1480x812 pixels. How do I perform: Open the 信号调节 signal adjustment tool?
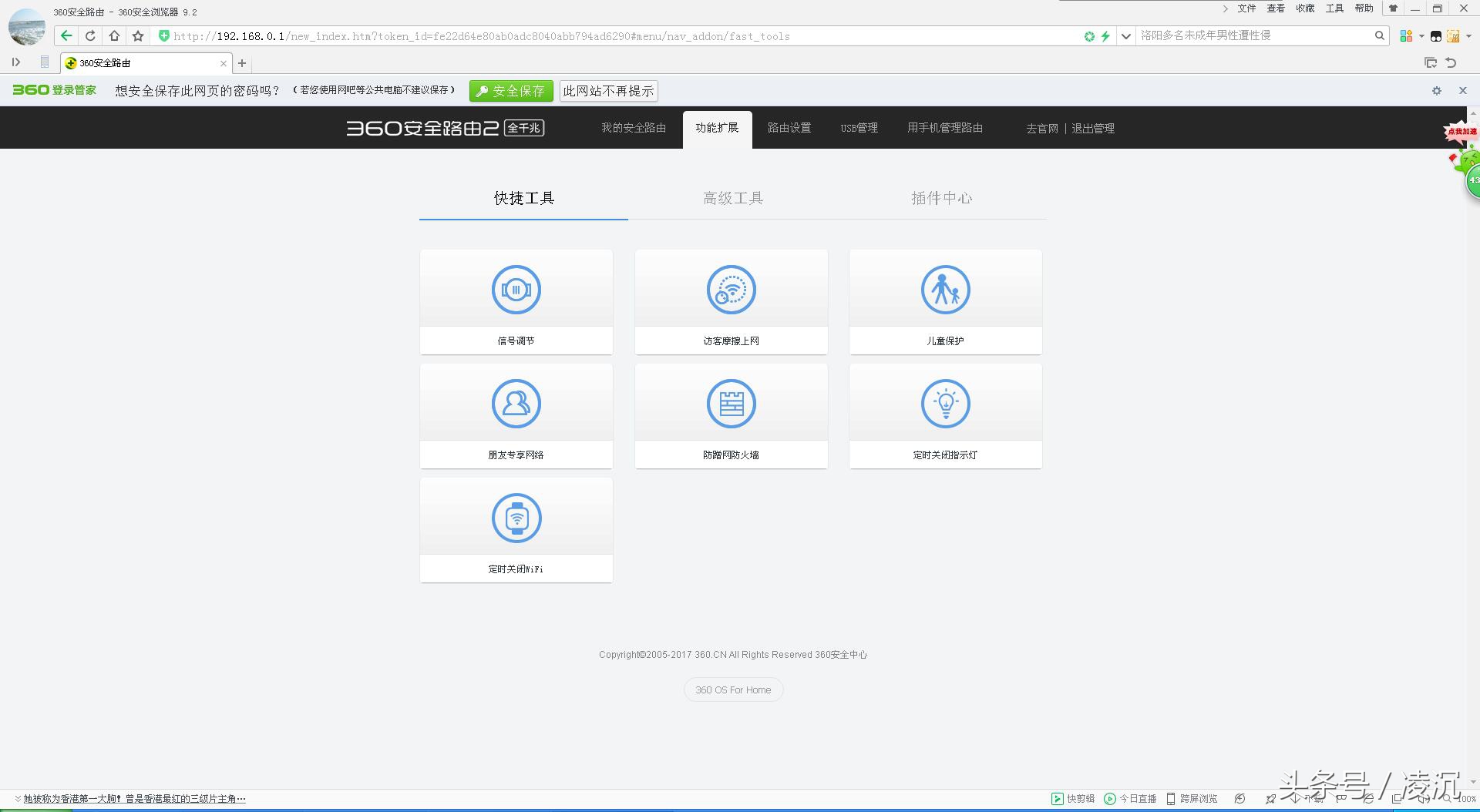(x=516, y=301)
